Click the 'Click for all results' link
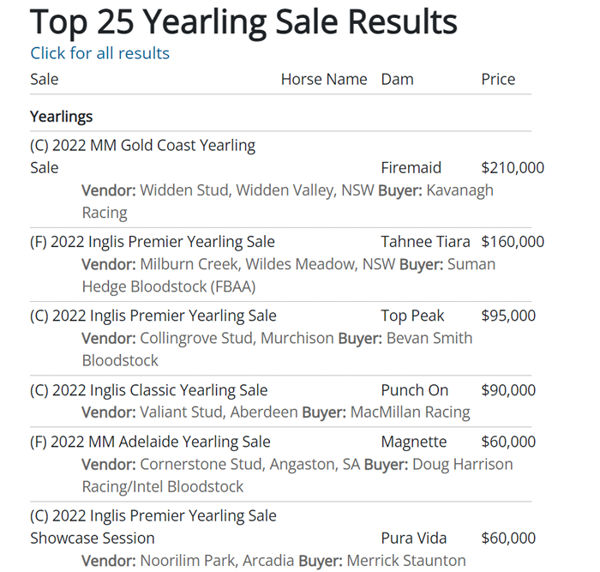 (x=100, y=53)
